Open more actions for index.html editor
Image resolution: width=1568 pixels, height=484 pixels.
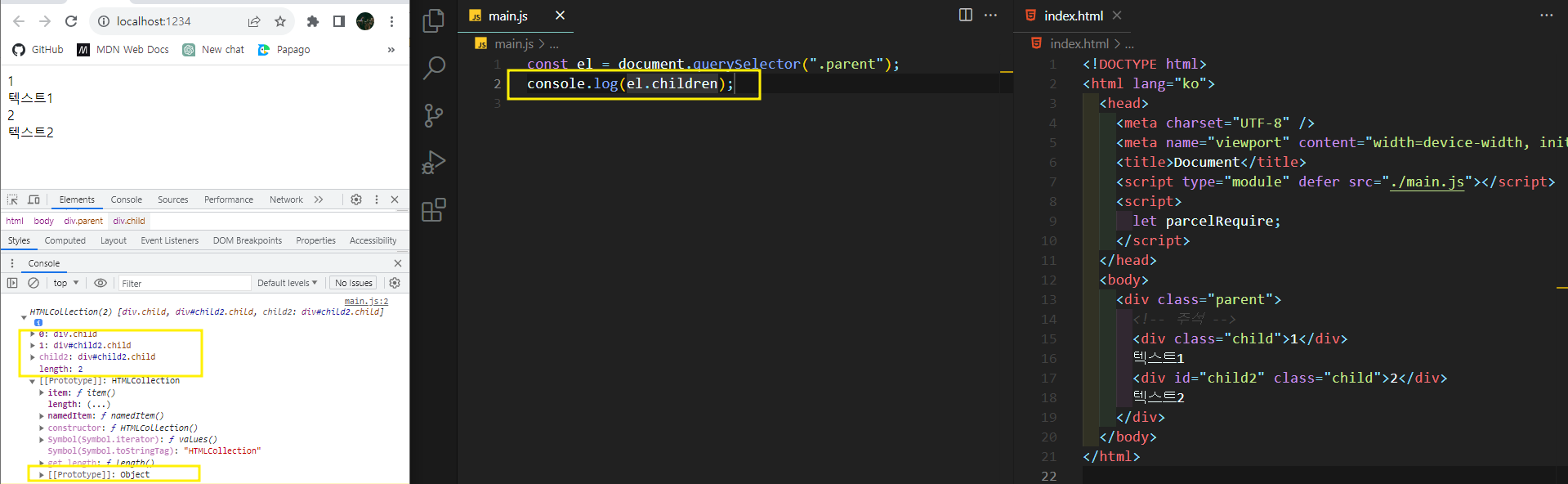pyautogui.click(x=1547, y=15)
